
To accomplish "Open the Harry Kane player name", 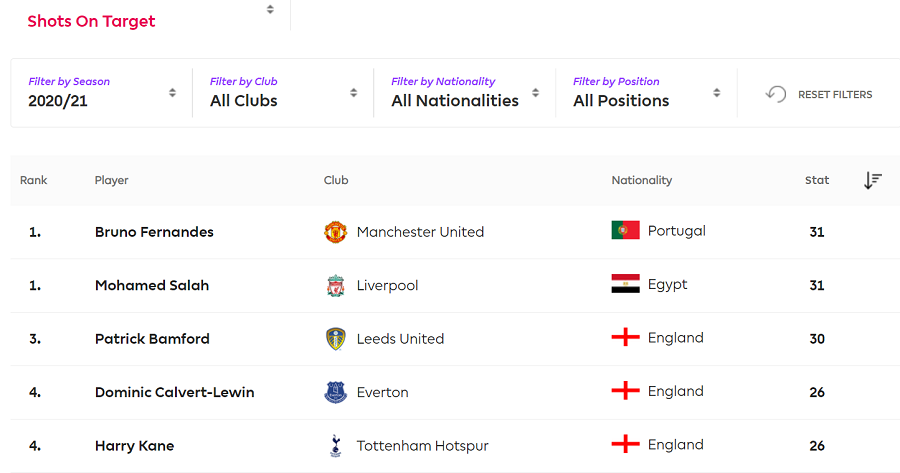I will [x=134, y=445].
